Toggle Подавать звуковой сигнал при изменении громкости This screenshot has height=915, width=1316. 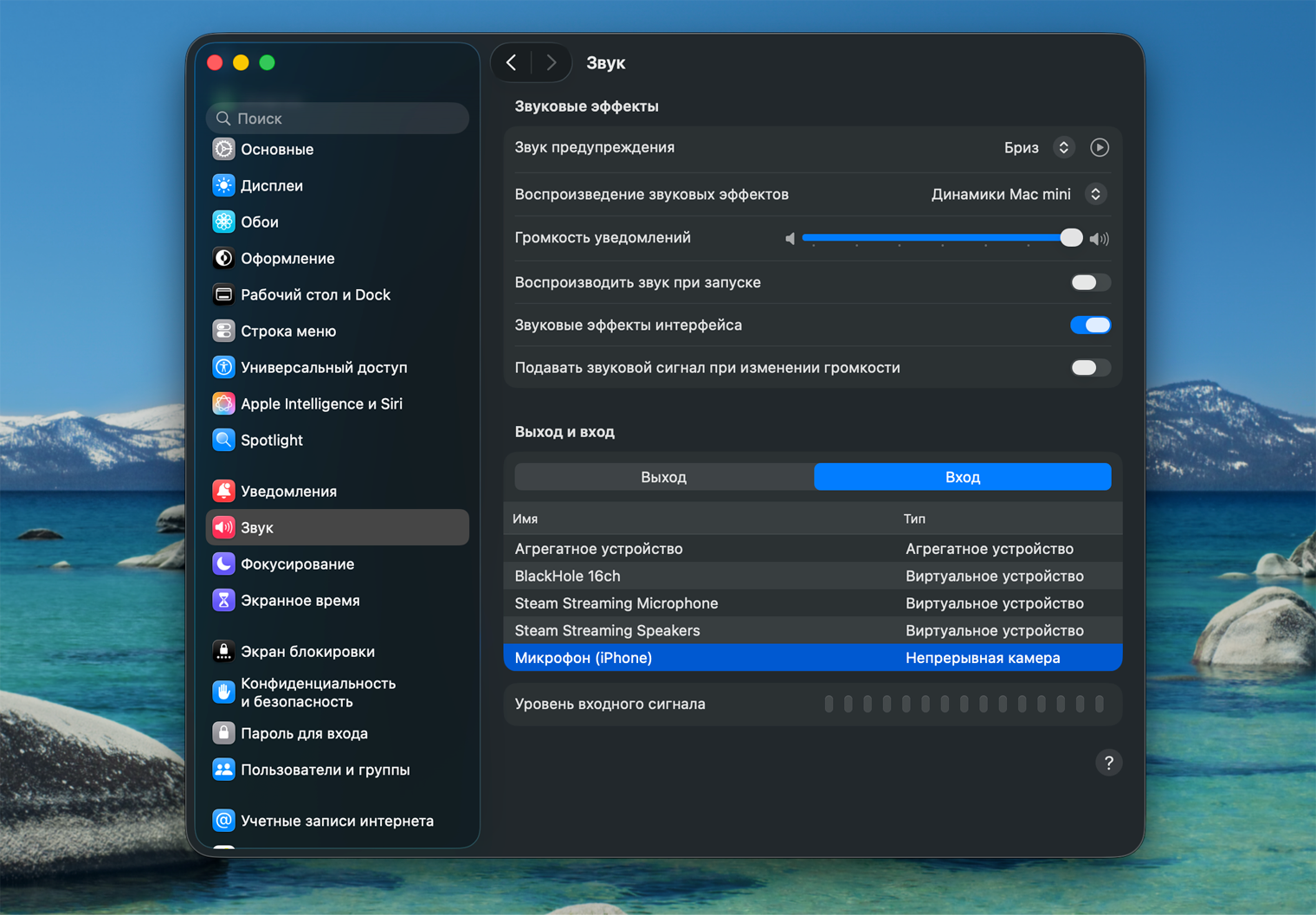click(x=1090, y=368)
